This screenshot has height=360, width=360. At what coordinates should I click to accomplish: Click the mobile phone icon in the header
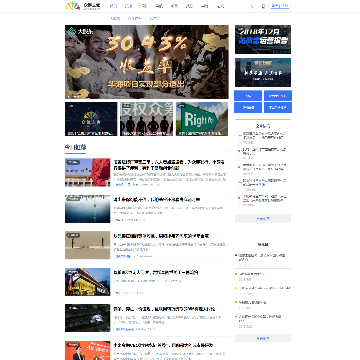pyautogui.click(x=263, y=6)
